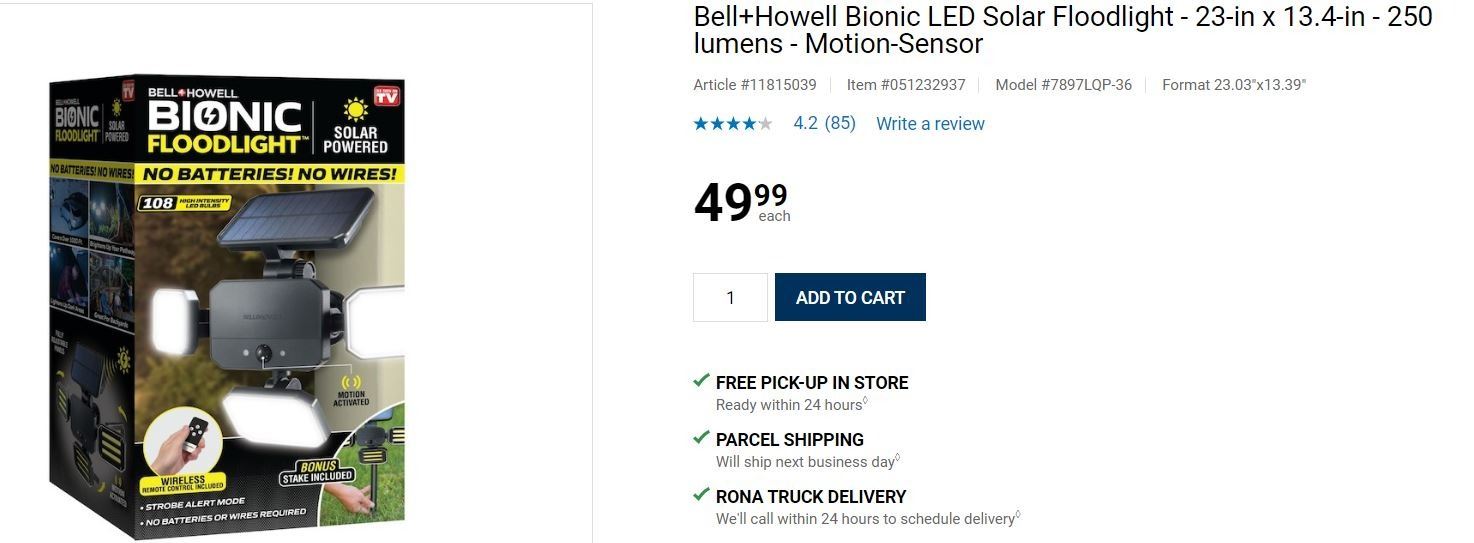
Task: Click the RONA TRUCK DELIVERY heading
Action: click(811, 496)
